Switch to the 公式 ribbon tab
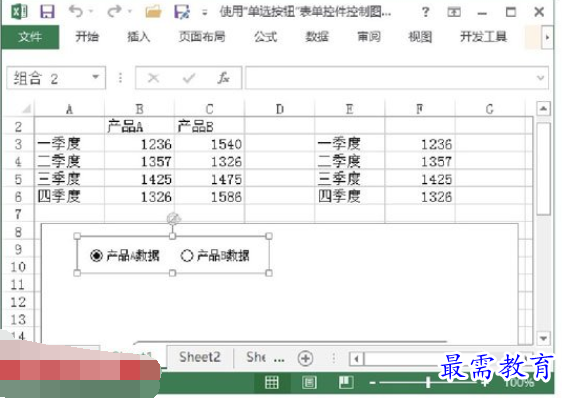Image resolution: width=562 pixels, height=398 pixels. point(266,37)
